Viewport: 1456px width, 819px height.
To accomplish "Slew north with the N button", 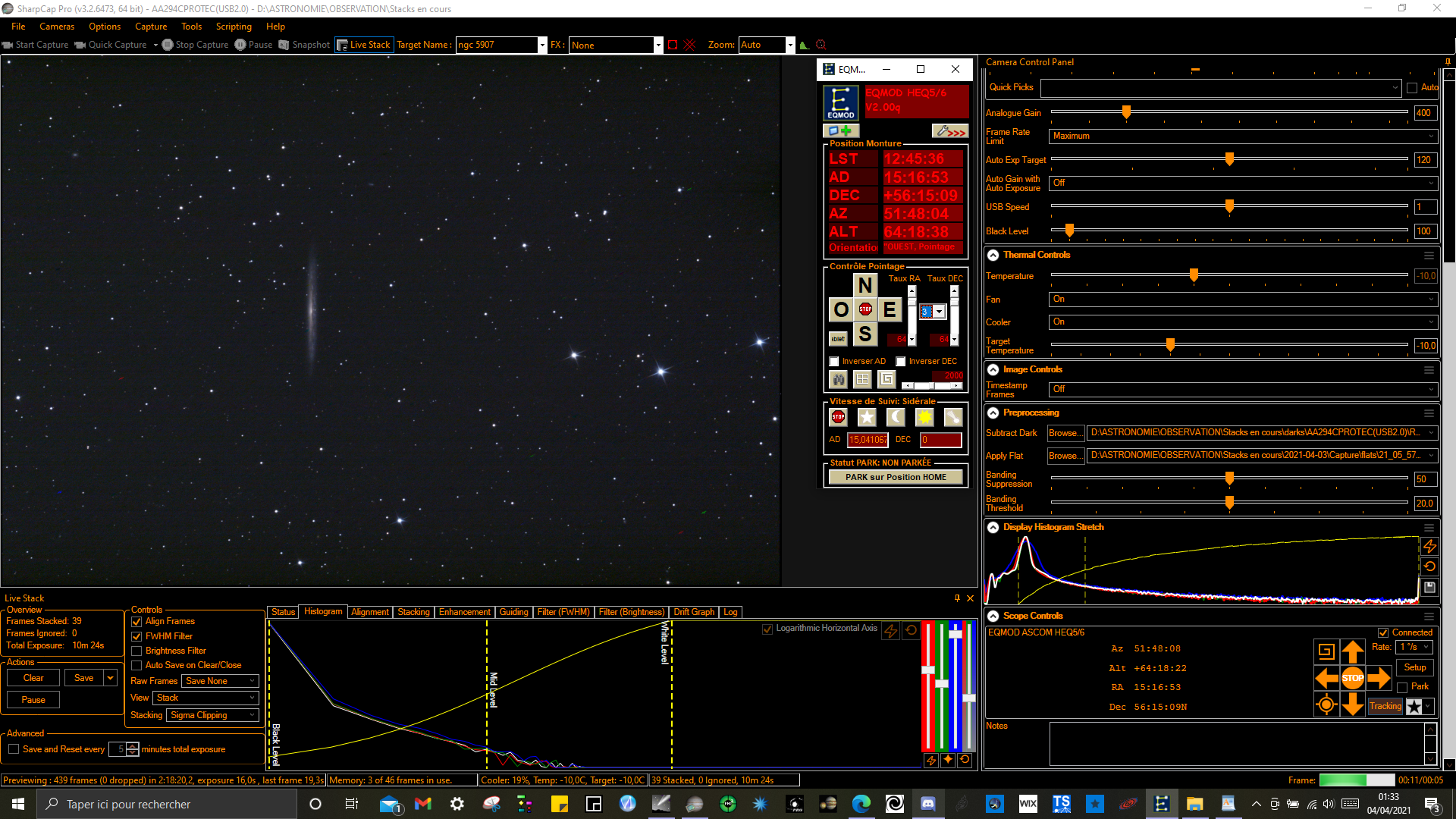I will [865, 285].
